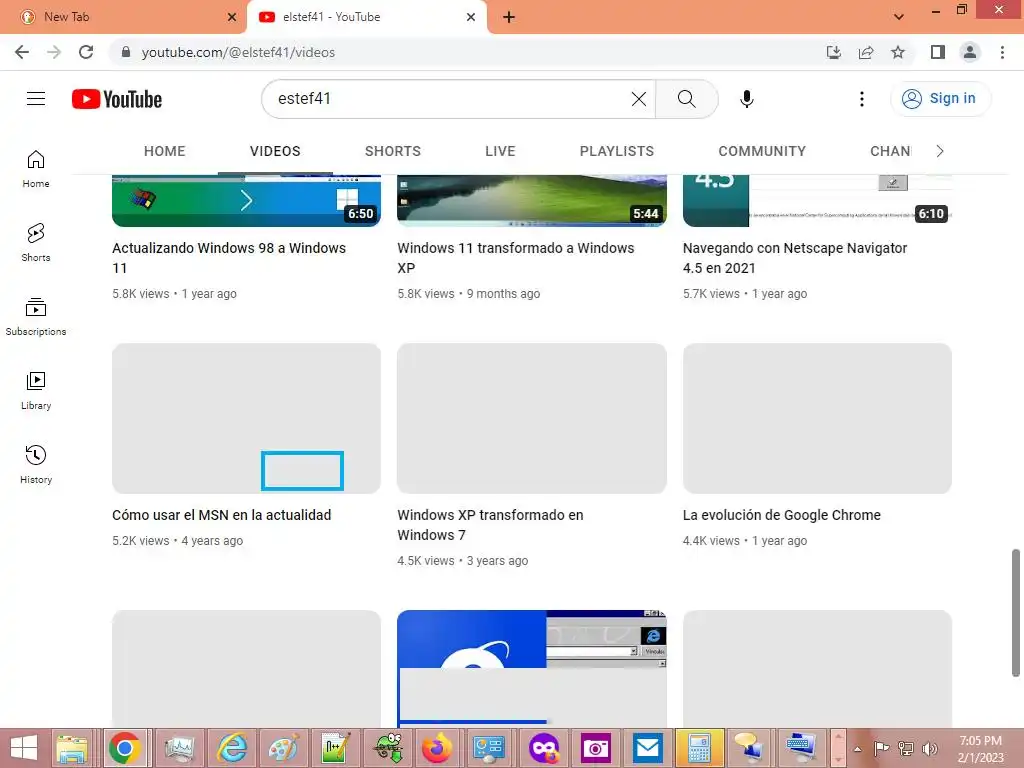The height and width of the screenshot is (768, 1024).
Task: Open the tab search chevron
Action: point(899,17)
